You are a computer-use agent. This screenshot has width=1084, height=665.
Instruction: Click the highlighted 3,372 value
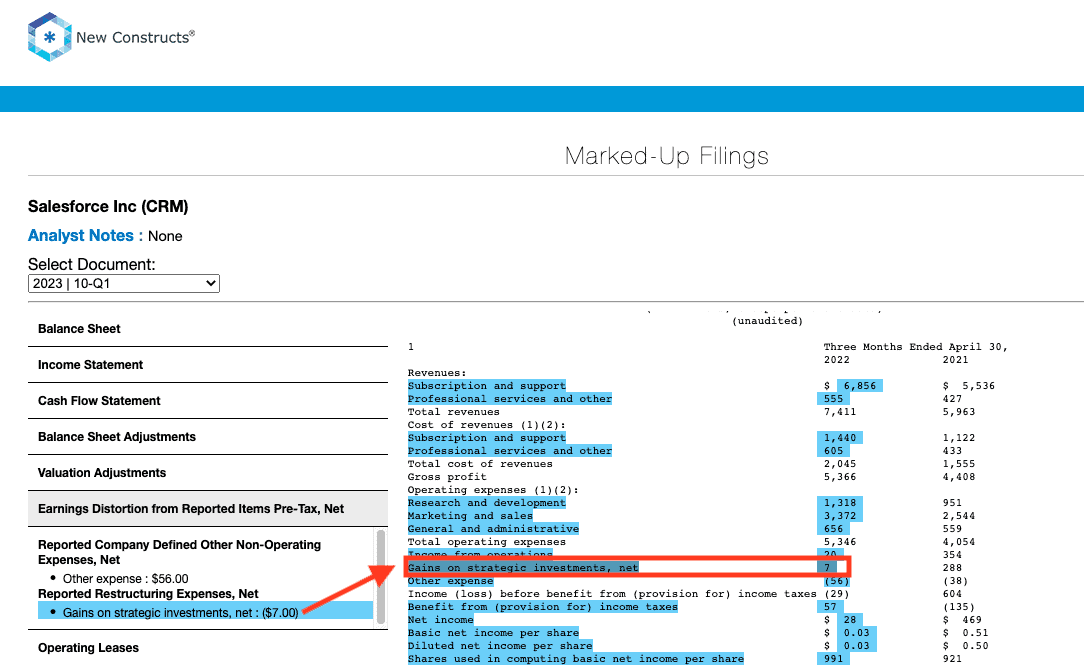(x=839, y=516)
